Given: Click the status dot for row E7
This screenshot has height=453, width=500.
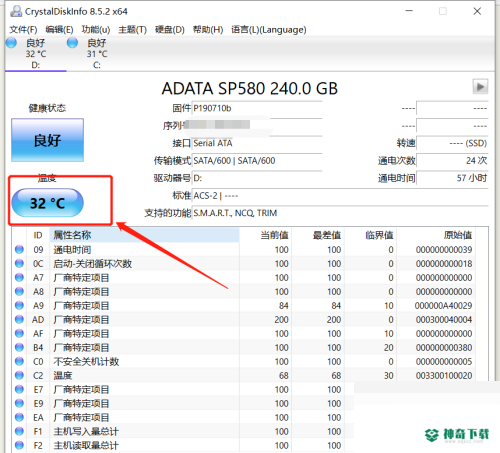Looking at the screenshot, I should click(x=19, y=390).
